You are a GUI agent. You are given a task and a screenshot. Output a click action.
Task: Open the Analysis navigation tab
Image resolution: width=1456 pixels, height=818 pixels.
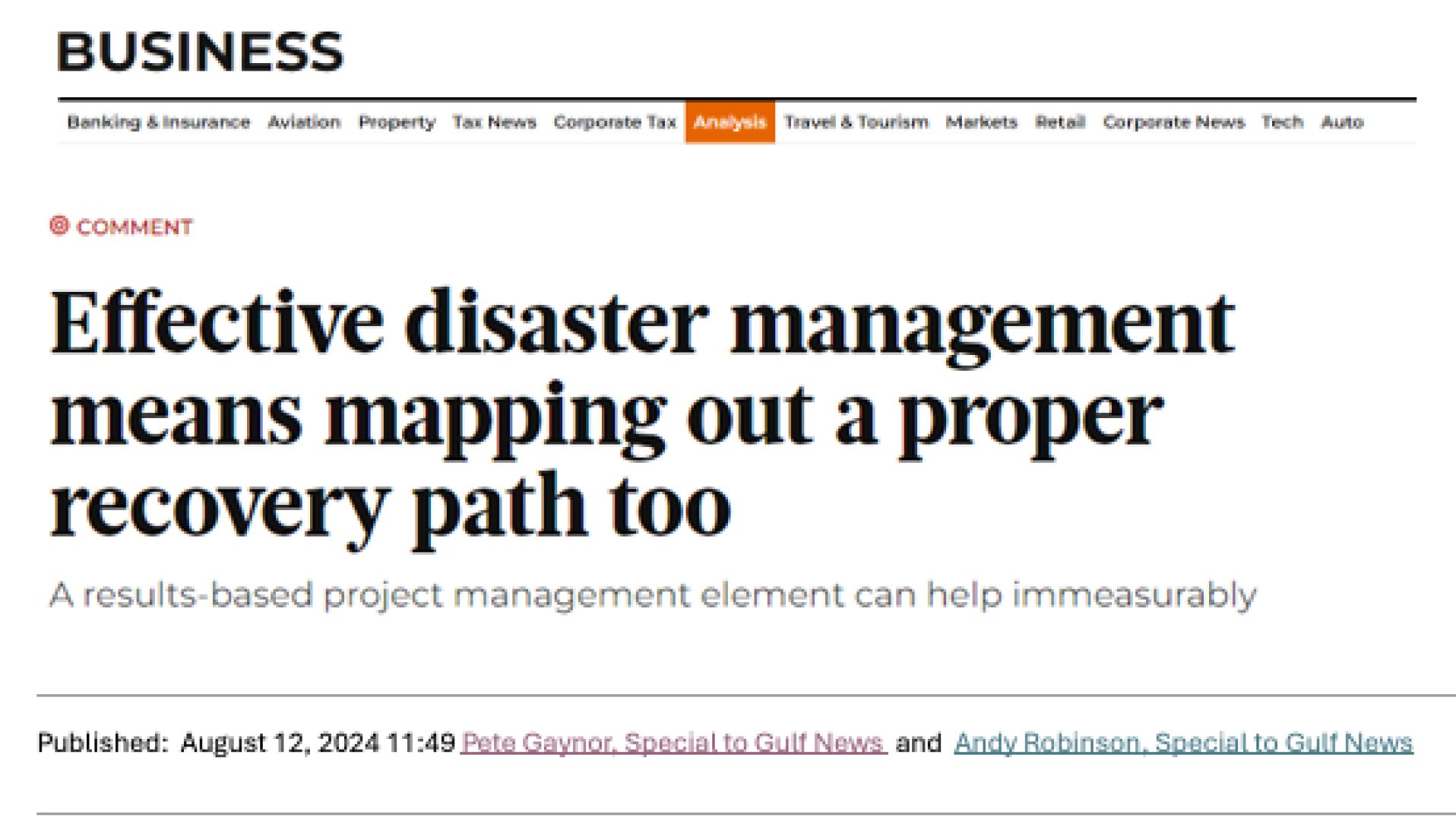[729, 122]
